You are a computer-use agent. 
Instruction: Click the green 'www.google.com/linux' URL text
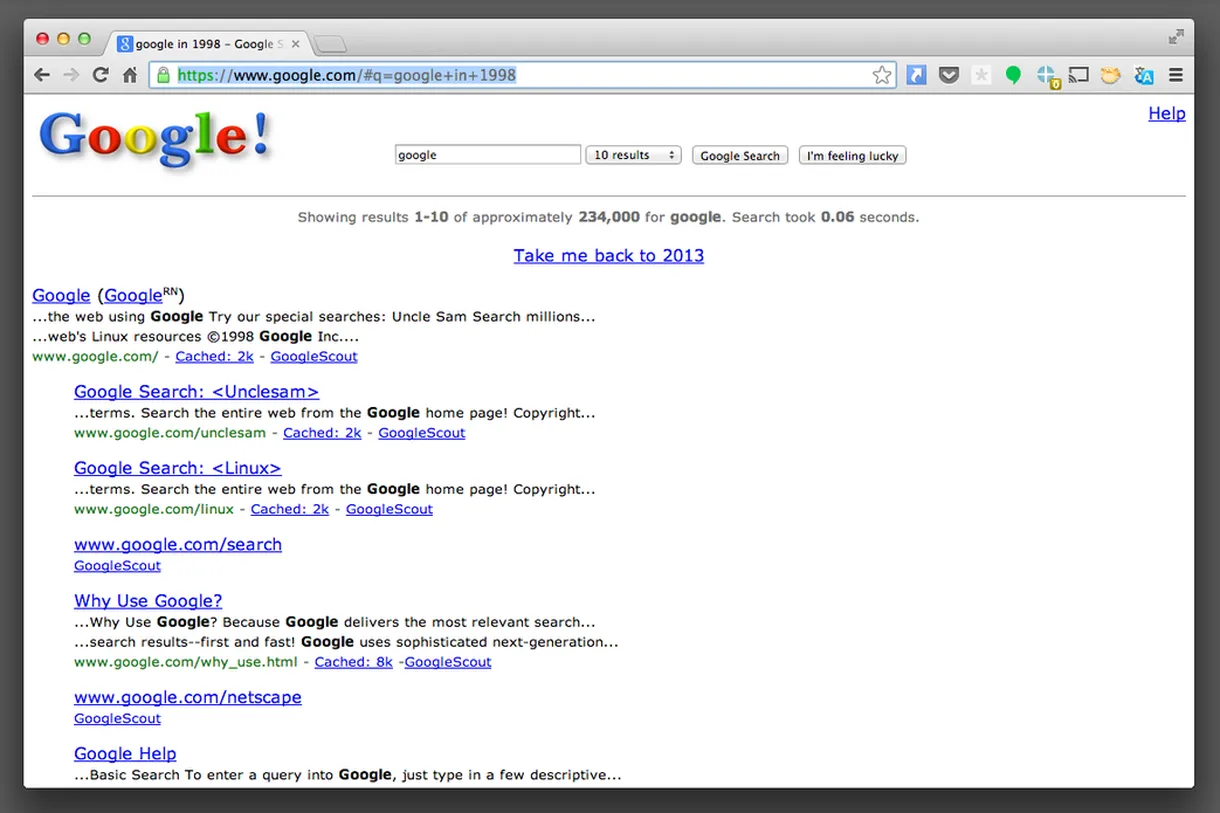(154, 509)
